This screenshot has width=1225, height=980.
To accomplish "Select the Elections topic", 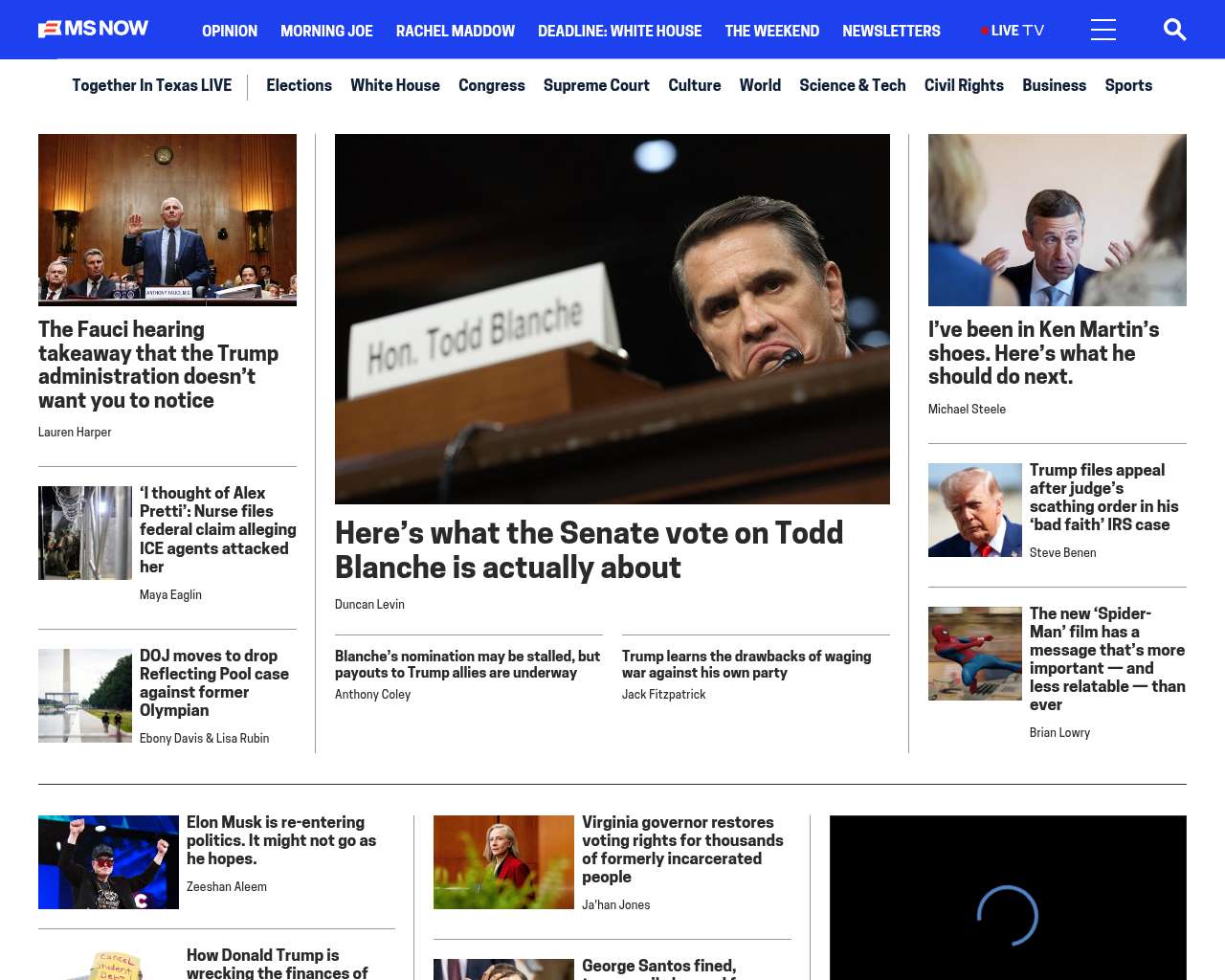I will coord(299,85).
